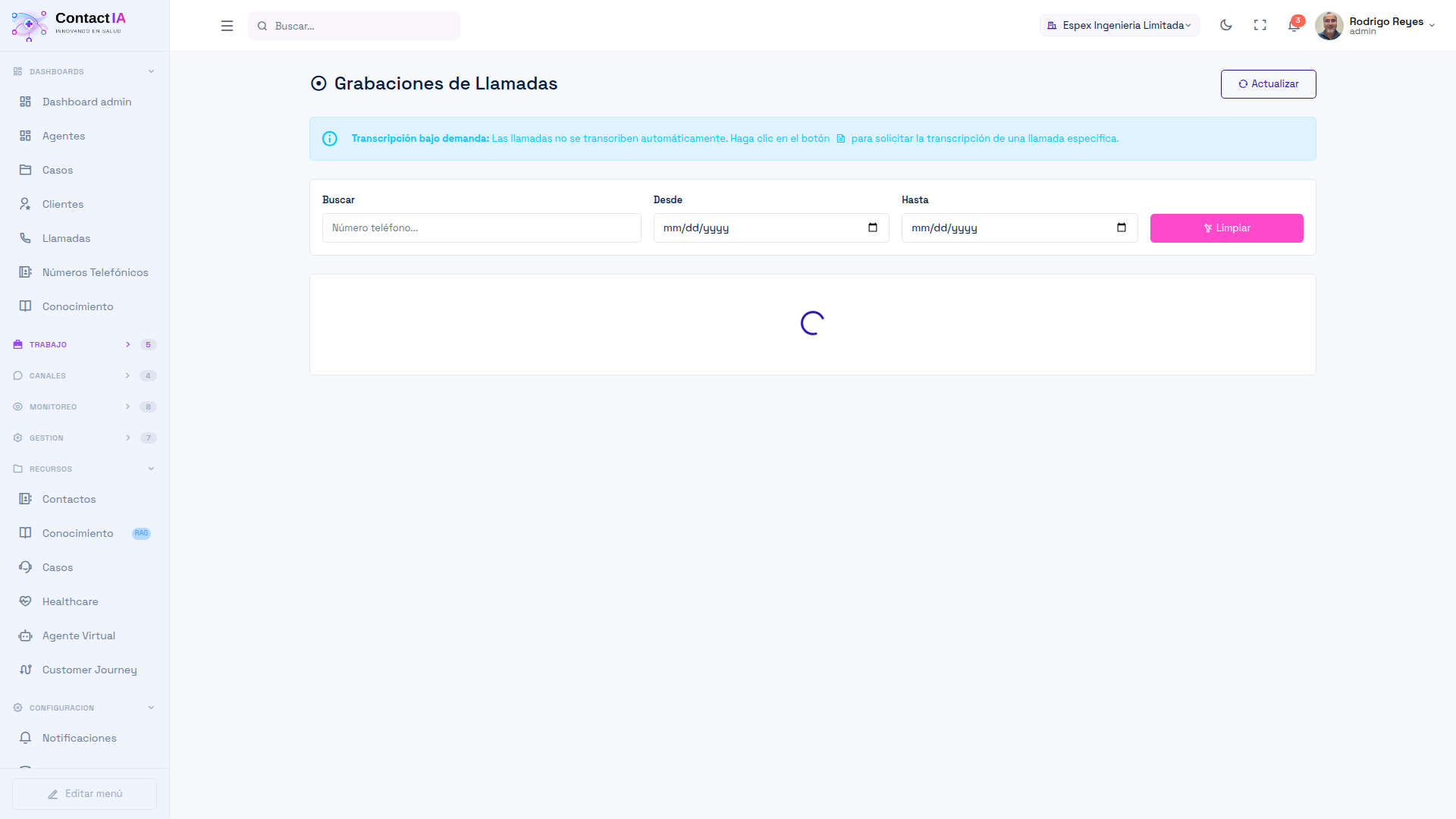The image size is (1456, 819).
Task: Click the Healthcare heart icon in sidebar
Action: click(25, 601)
